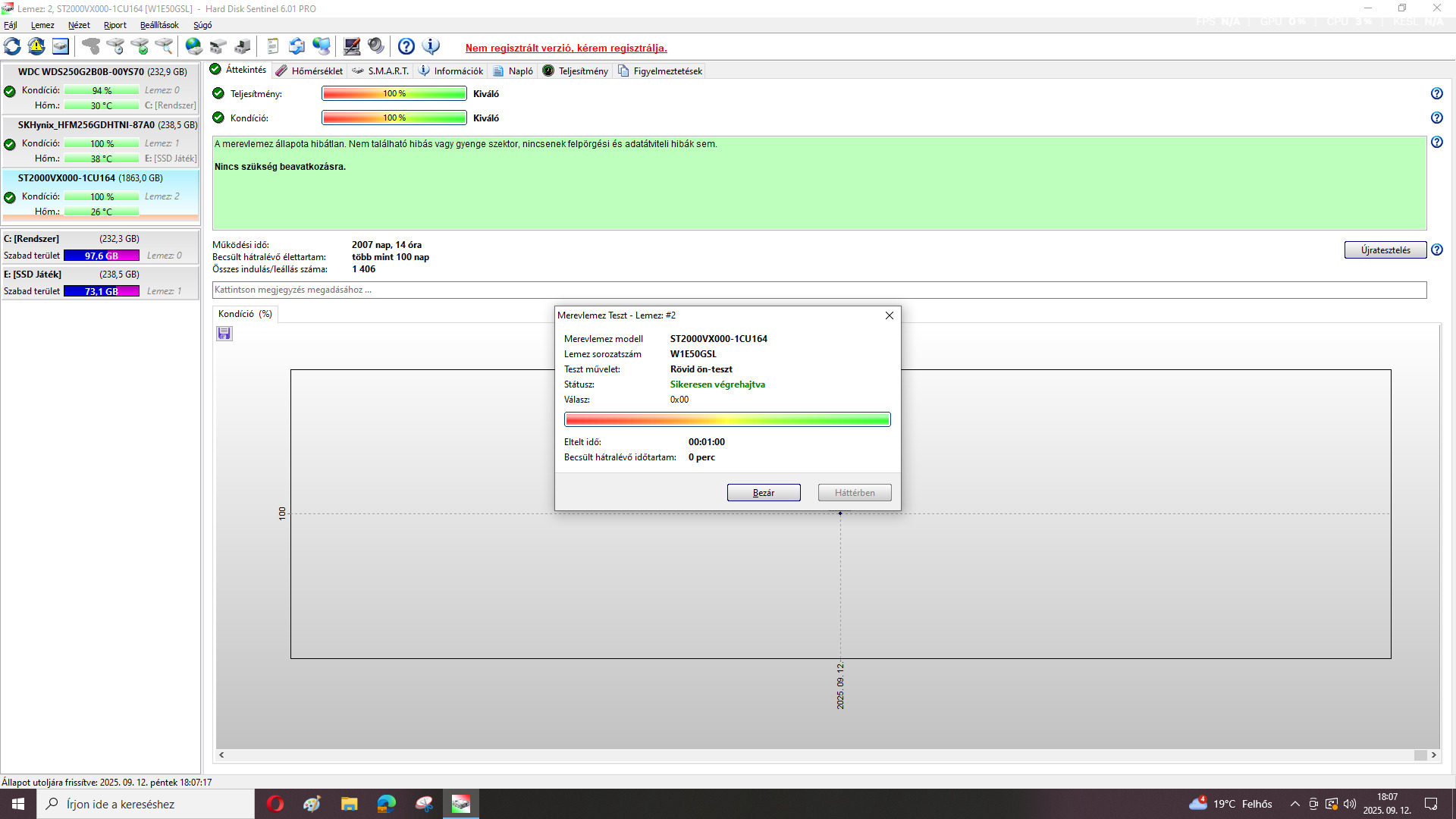The image size is (1456, 819).
Task: Click the registration warning link
Action: click(566, 48)
